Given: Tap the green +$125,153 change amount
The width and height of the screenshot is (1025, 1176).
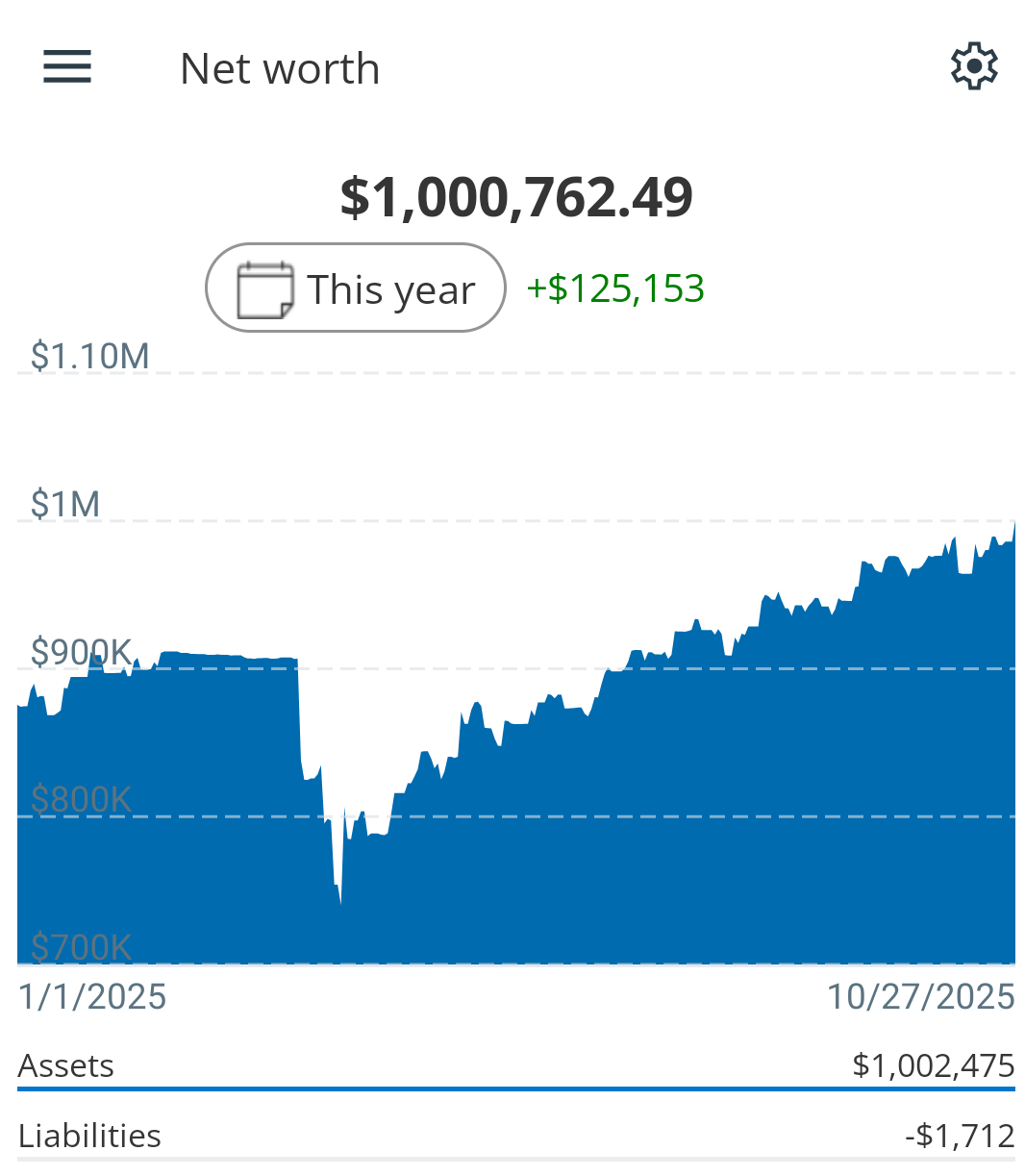Looking at the screenshot, I should pyautogui.click(x=615, y=288).
